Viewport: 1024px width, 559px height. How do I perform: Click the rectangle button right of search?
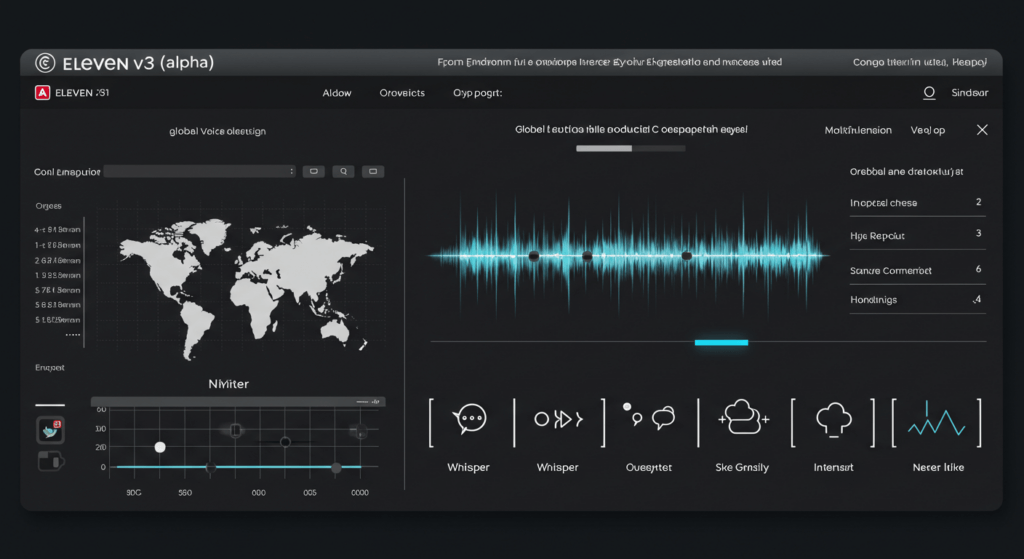(x=373, y=171)
